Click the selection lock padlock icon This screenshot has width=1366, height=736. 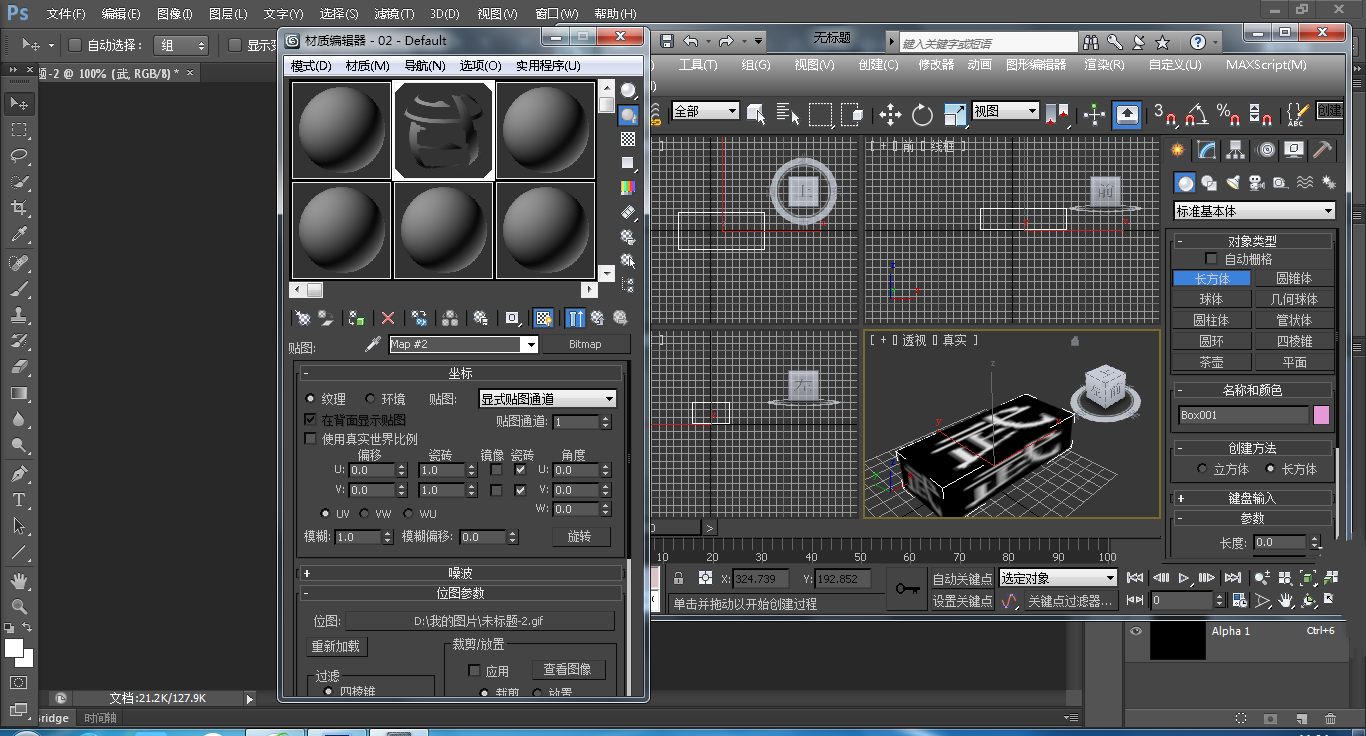pyautogui.click(x=678, y=578)
